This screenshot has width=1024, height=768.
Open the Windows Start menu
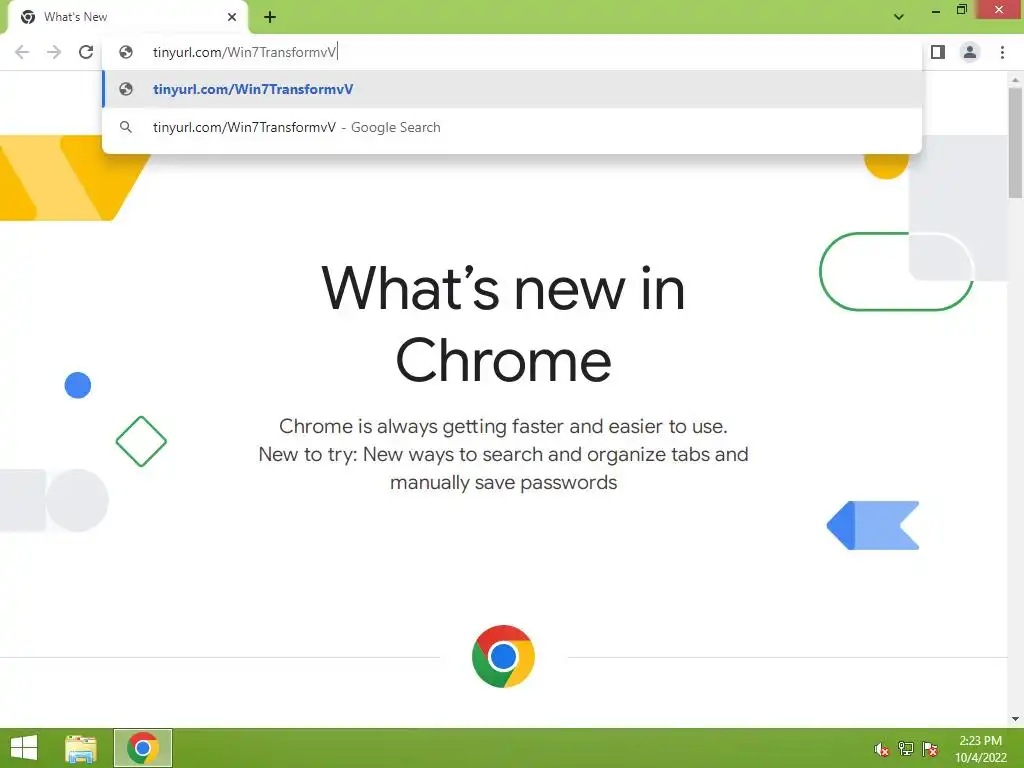[x=24, y=748]
